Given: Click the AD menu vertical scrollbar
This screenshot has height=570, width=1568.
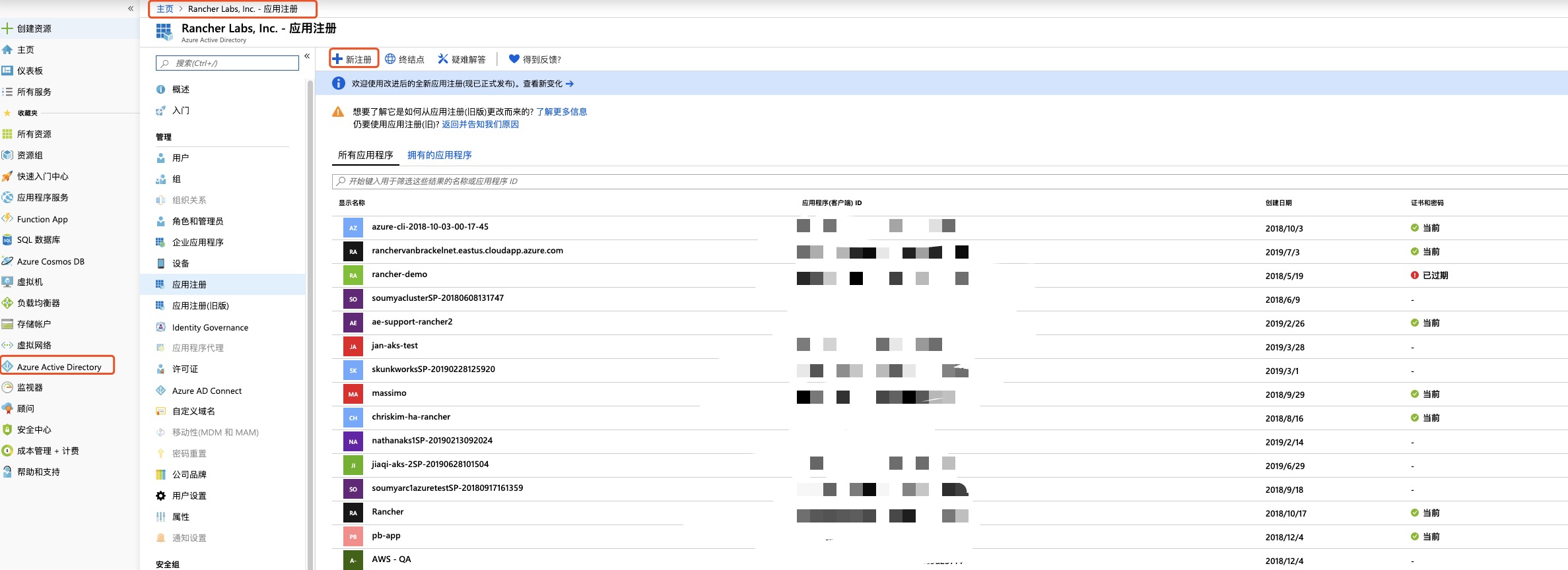Looking at the screenshot, I should 310,323.
